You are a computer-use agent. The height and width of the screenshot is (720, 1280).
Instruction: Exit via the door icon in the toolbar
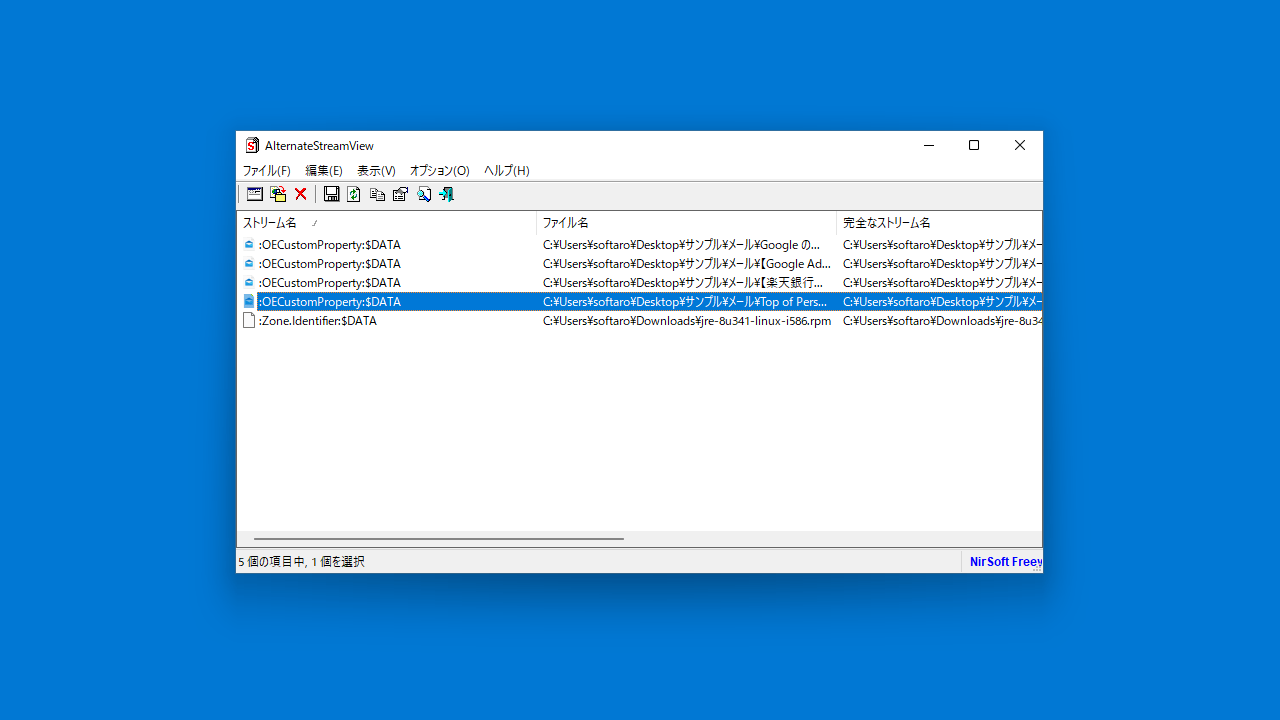point(446,194)
